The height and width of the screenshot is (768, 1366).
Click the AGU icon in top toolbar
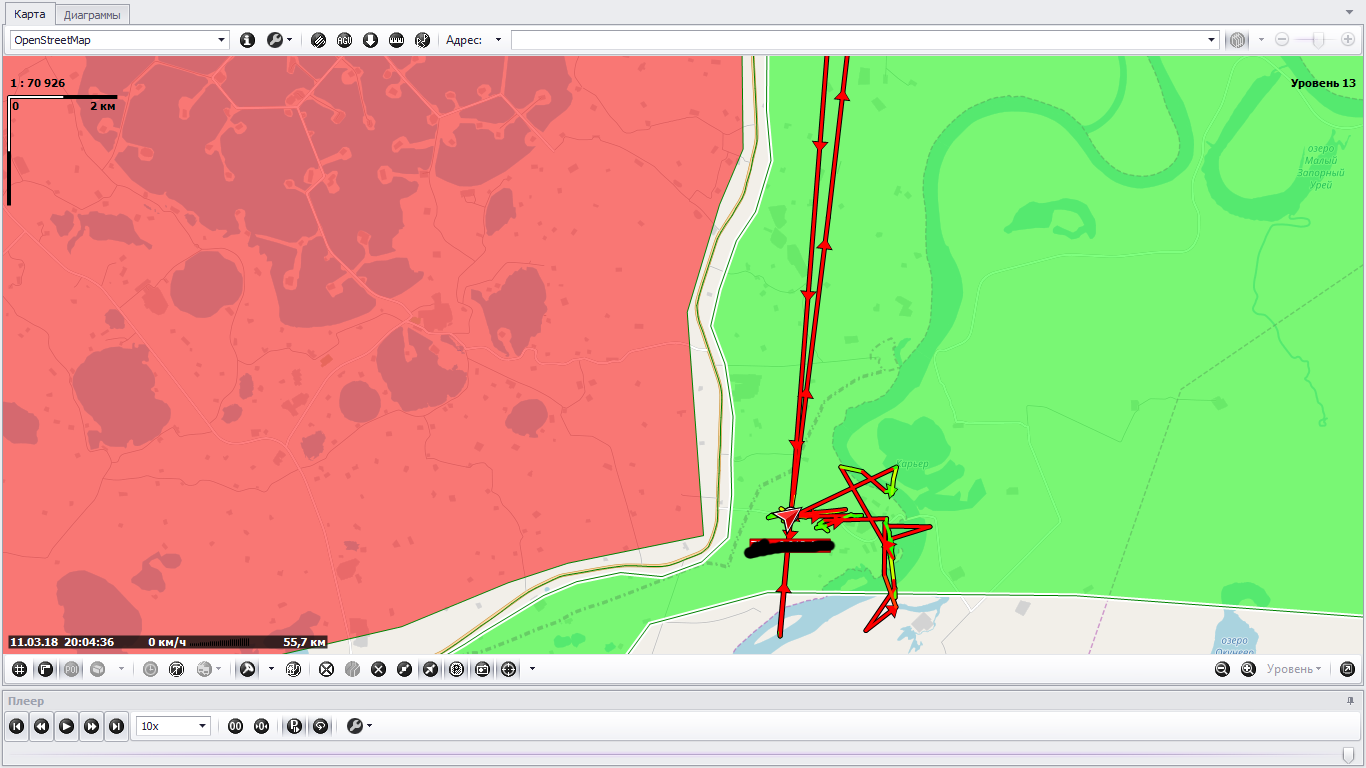click(344, 40)
